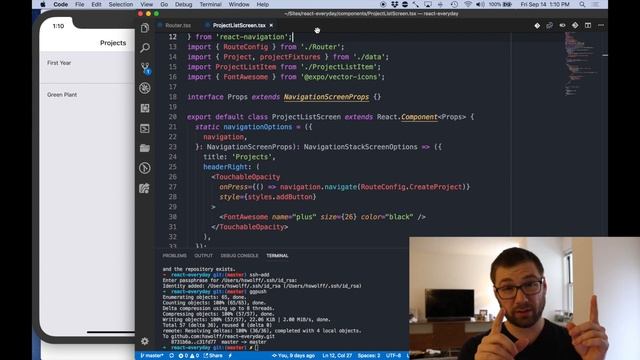Open the Window menu
This screenshot has height=360, width=640.
[239, 4]
